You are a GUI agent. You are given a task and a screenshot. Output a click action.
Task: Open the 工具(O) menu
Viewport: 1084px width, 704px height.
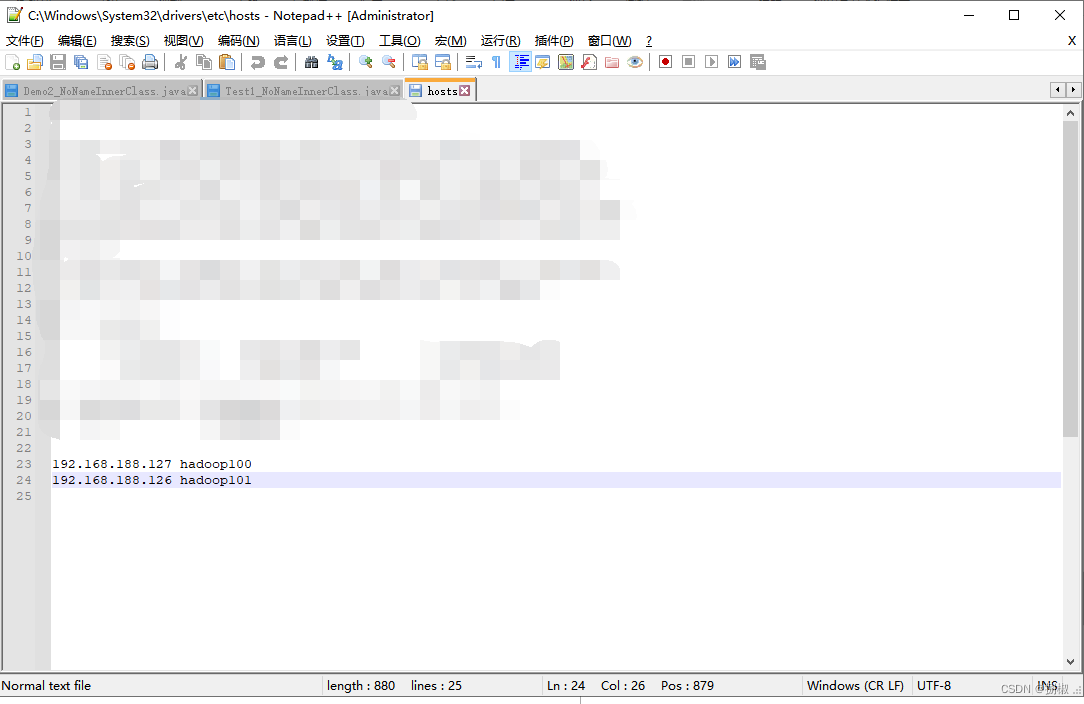tap(400, 41)
